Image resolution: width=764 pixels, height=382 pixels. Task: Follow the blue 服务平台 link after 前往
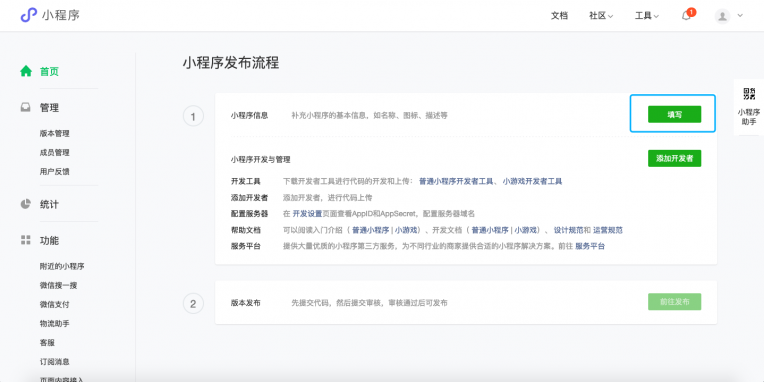point(590,247)
